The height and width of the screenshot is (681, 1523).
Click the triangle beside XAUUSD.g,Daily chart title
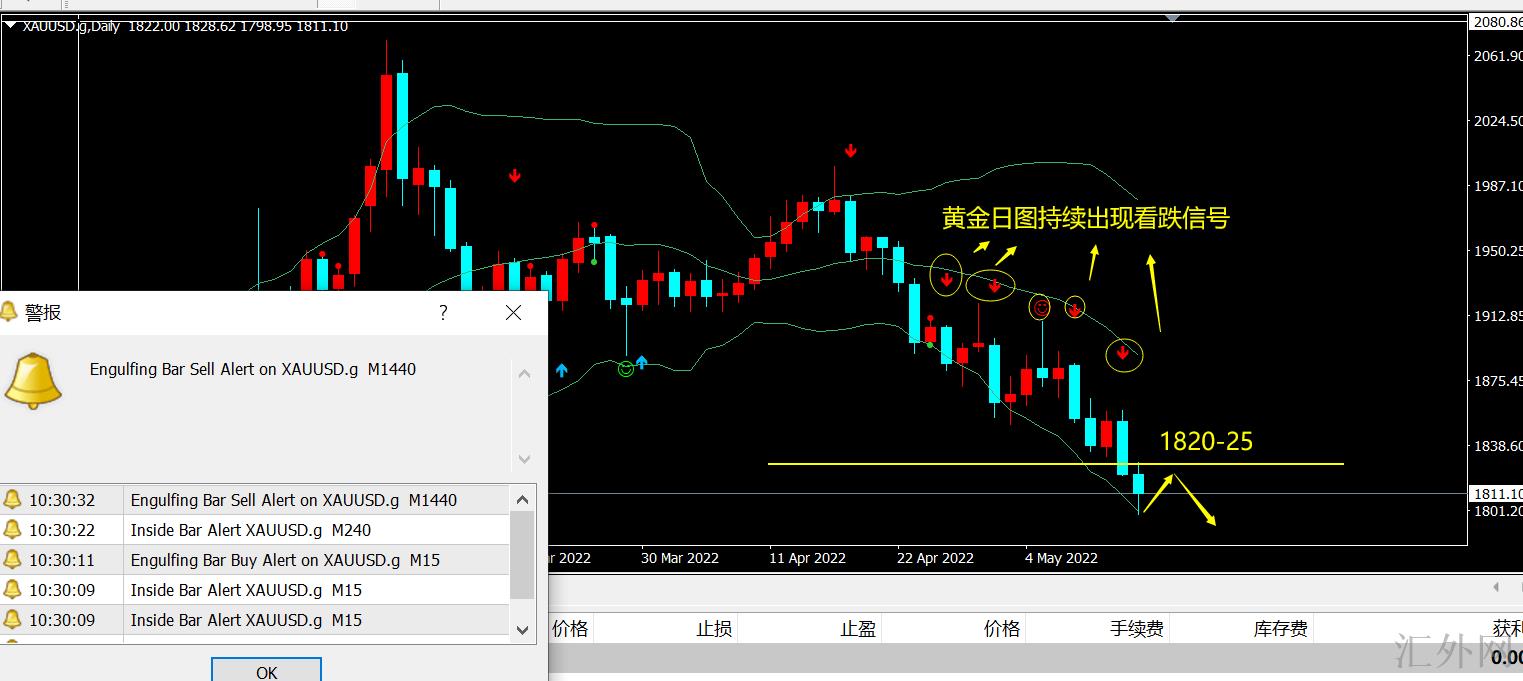[11, 26]
